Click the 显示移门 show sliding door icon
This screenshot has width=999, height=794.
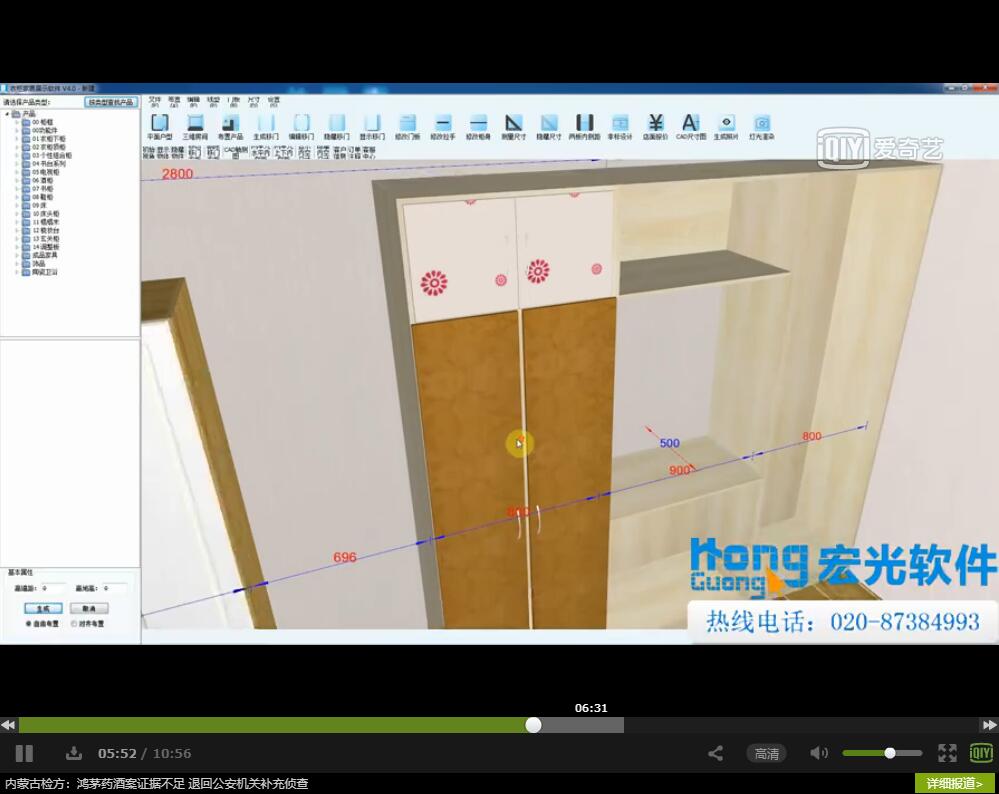pyautogui.click(x=372, y=126)
